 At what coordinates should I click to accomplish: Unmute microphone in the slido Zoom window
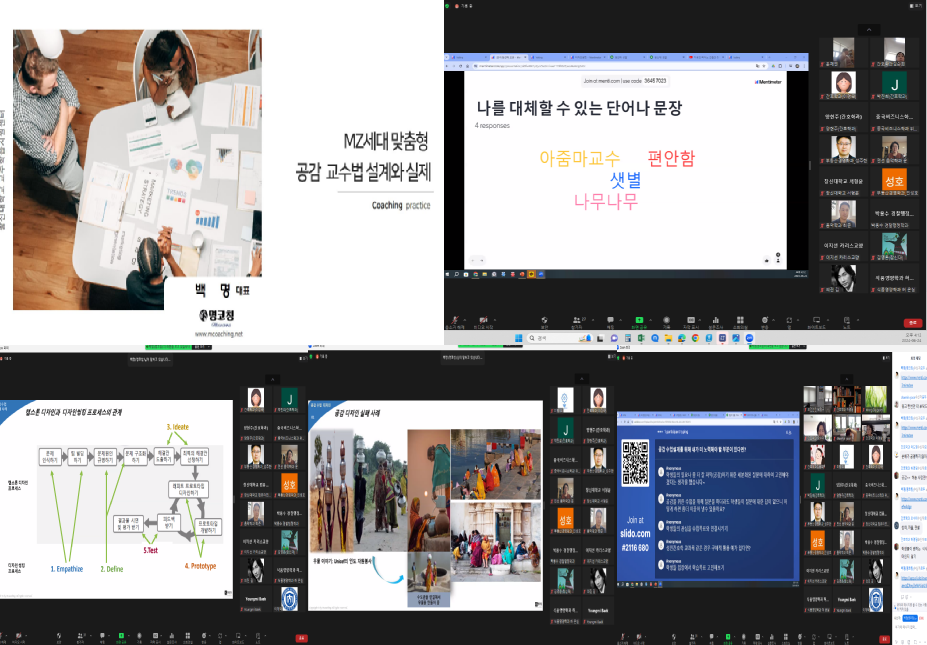[x=623, y=637]
